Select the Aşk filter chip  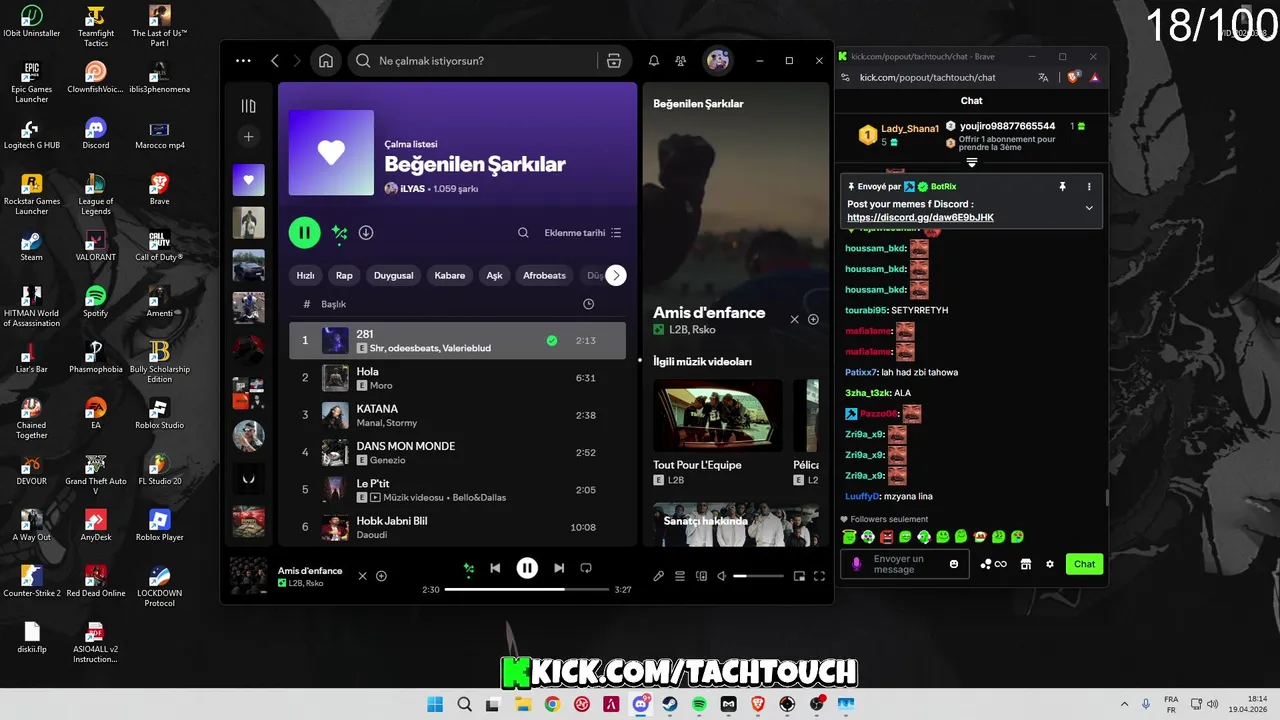coord(494,276)
